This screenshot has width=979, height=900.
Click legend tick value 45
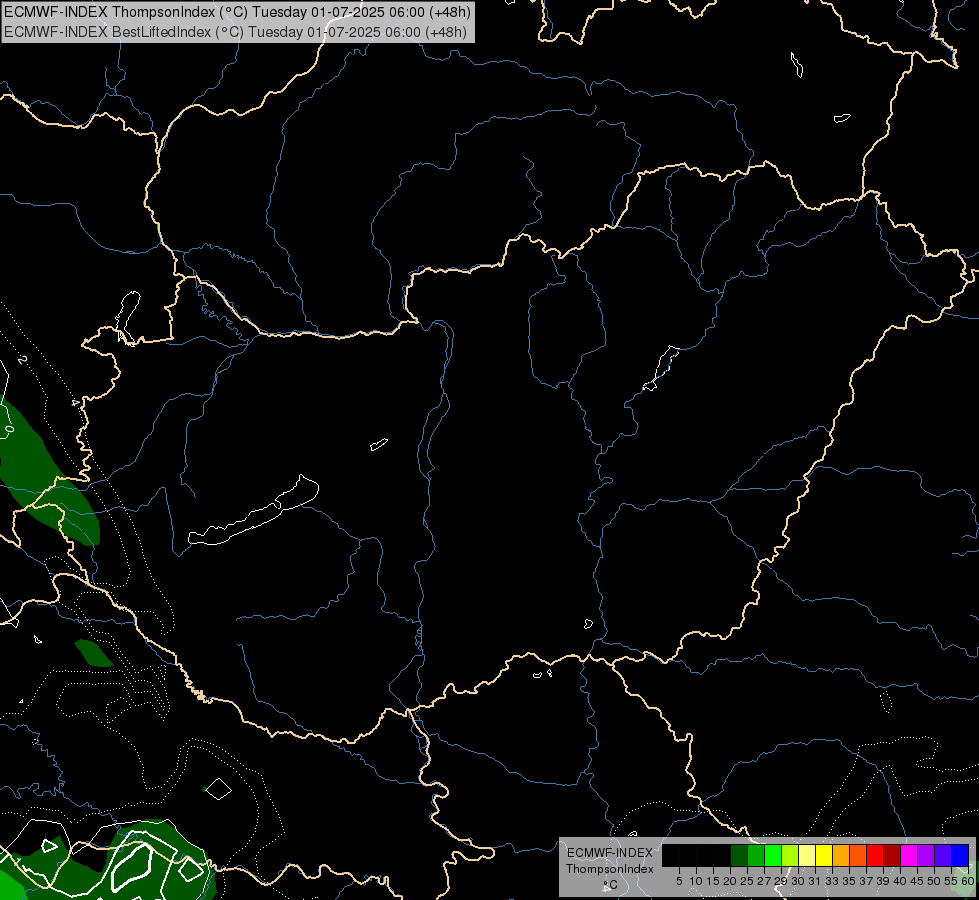point(917,881)
